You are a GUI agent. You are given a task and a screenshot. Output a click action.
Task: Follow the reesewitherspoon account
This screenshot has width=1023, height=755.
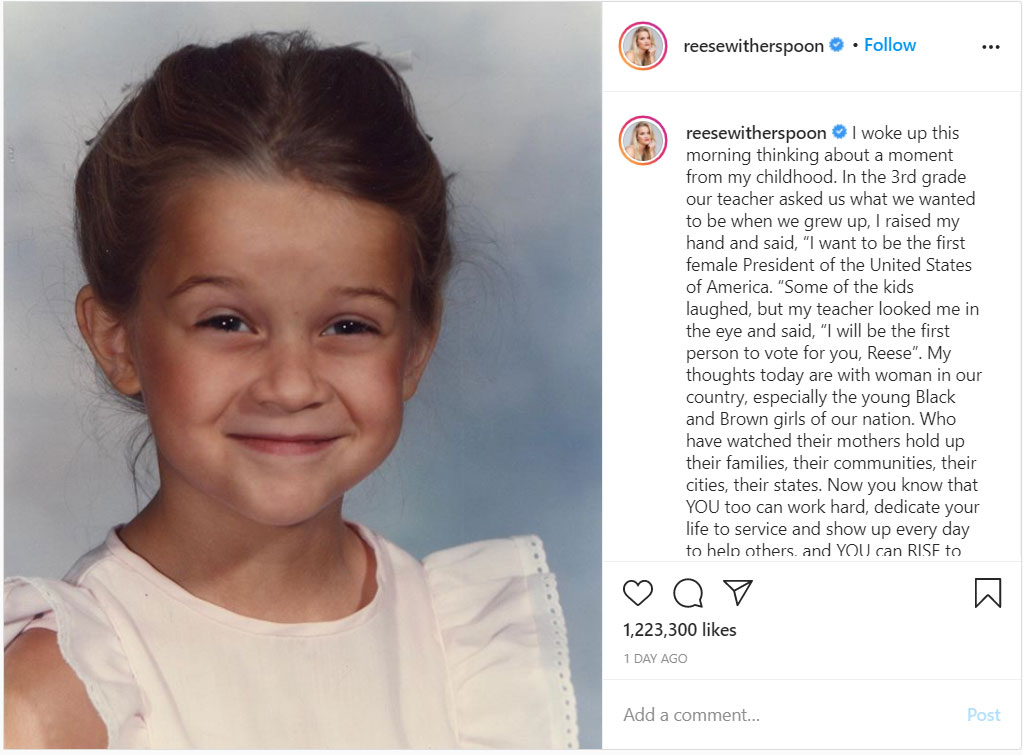click(890, 45)
